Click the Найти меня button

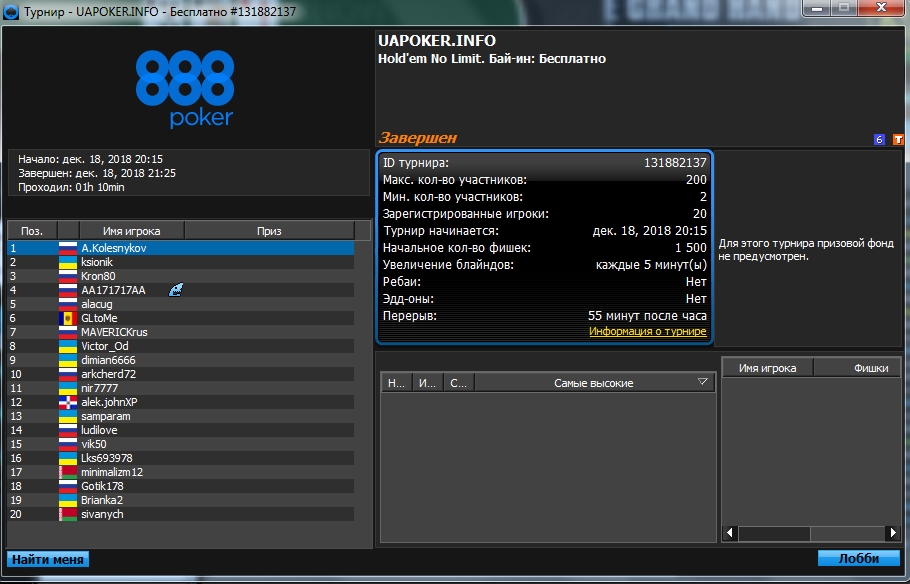(48, 559)
